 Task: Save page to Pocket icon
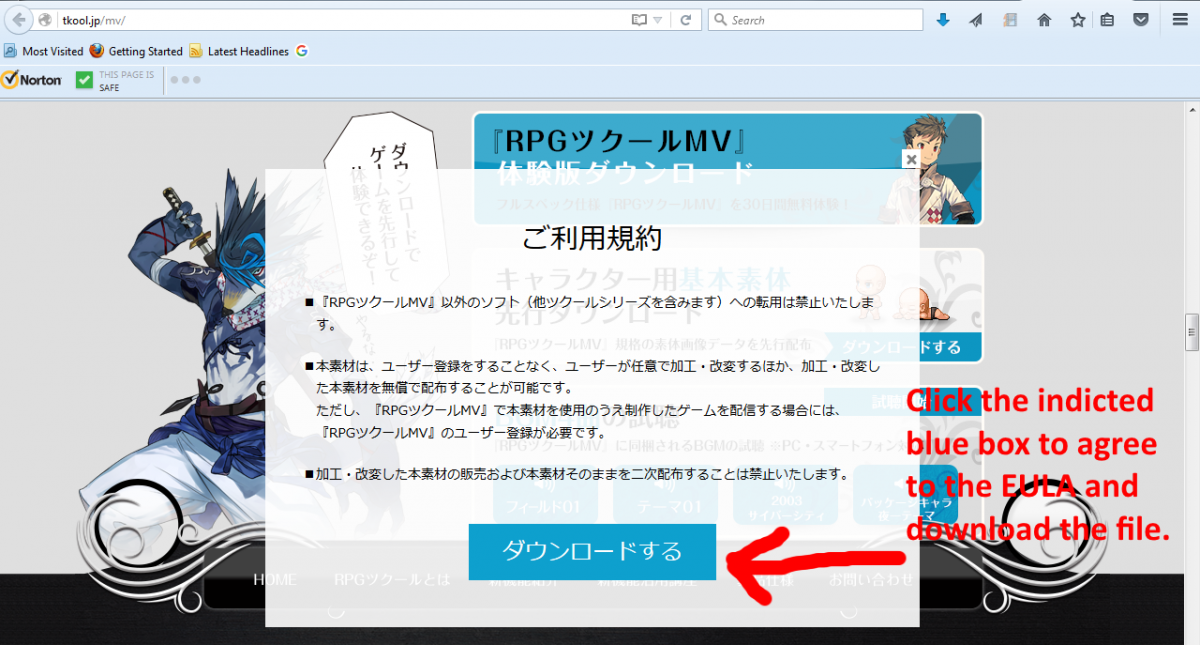(1140, 20)
